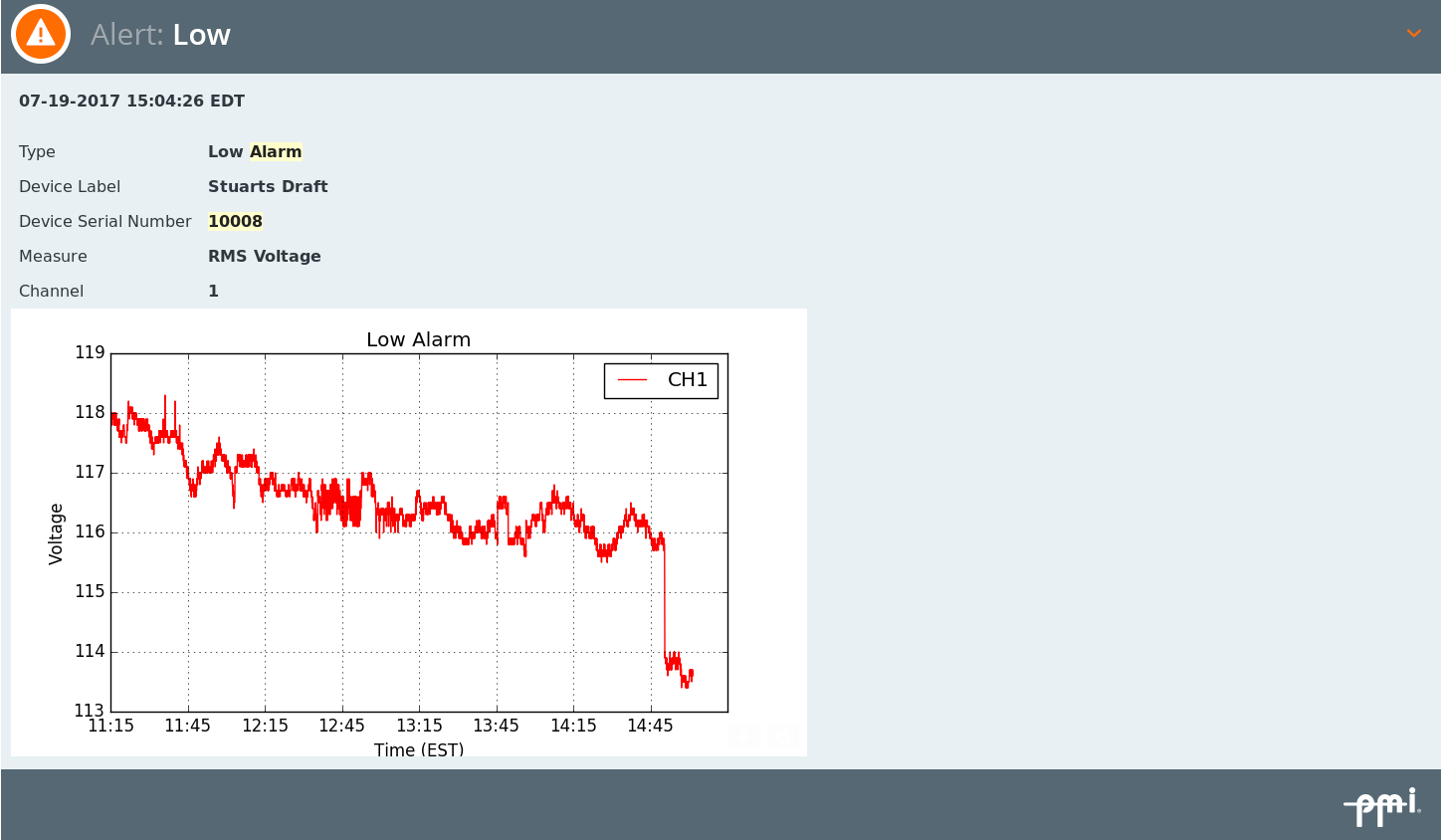Click the Stuarts Draft device label
The image size is (1441, 840).
[268, 186]
